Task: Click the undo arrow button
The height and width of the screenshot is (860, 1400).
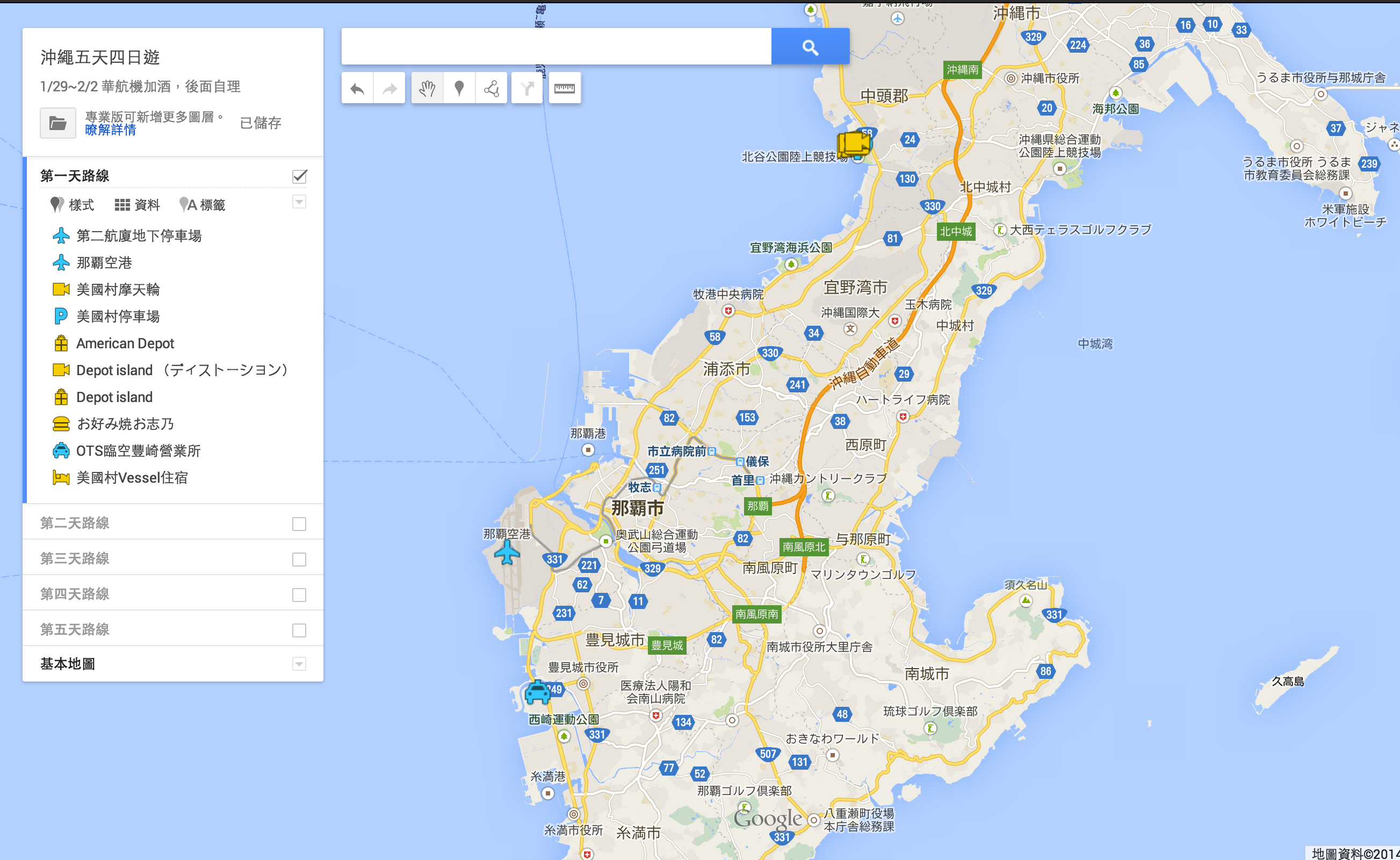Action: coord(357,89)
